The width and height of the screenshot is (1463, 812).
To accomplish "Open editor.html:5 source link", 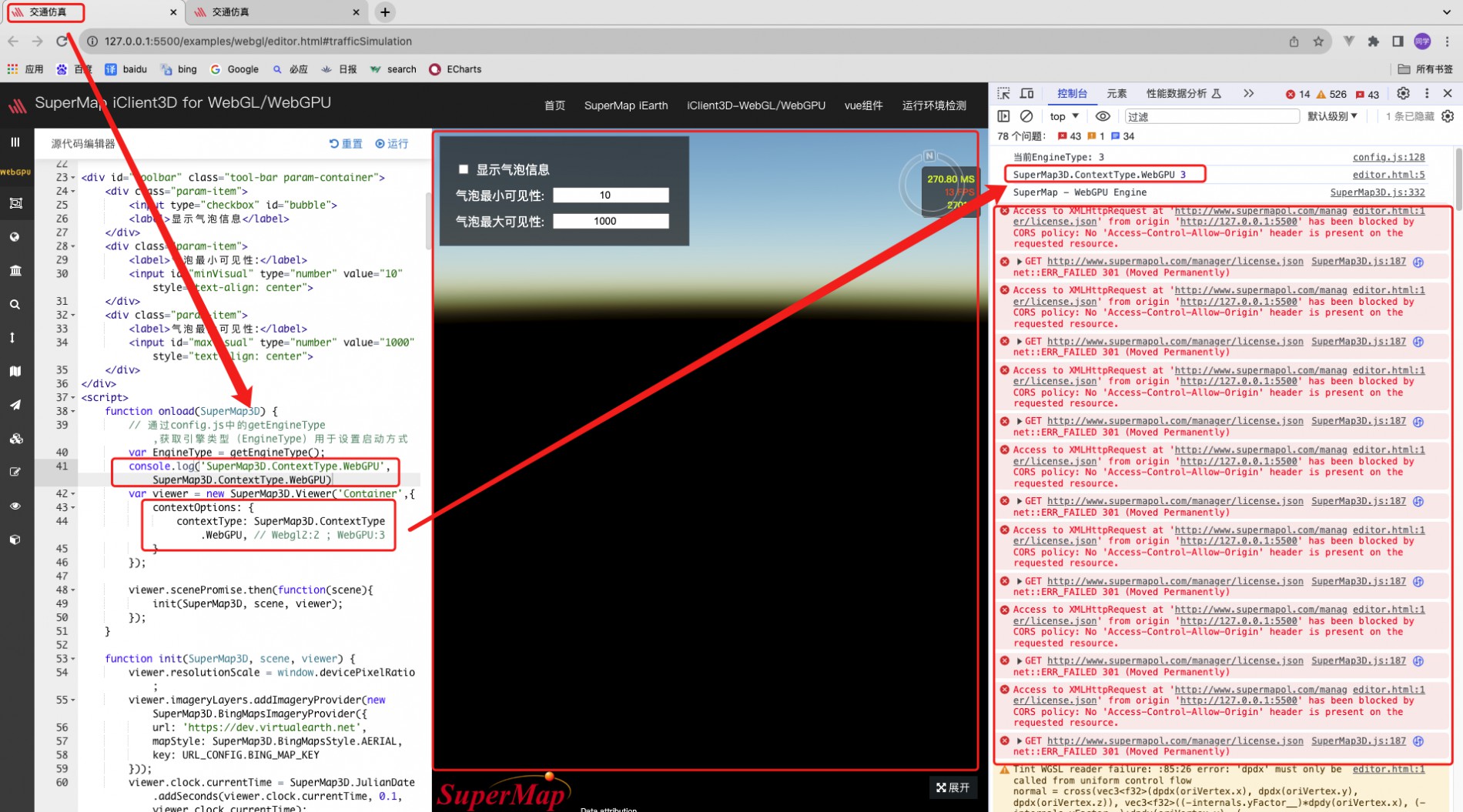I will [1388, 175].
